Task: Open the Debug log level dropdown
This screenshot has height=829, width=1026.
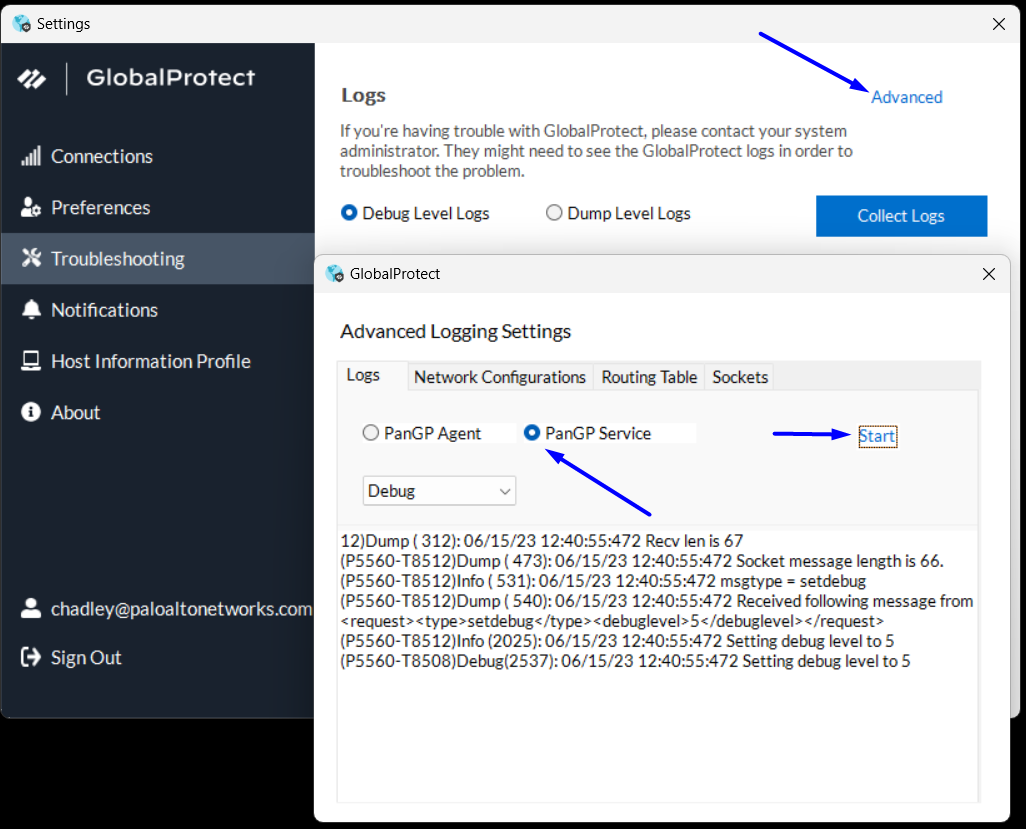Action: (x=438, y=491)
